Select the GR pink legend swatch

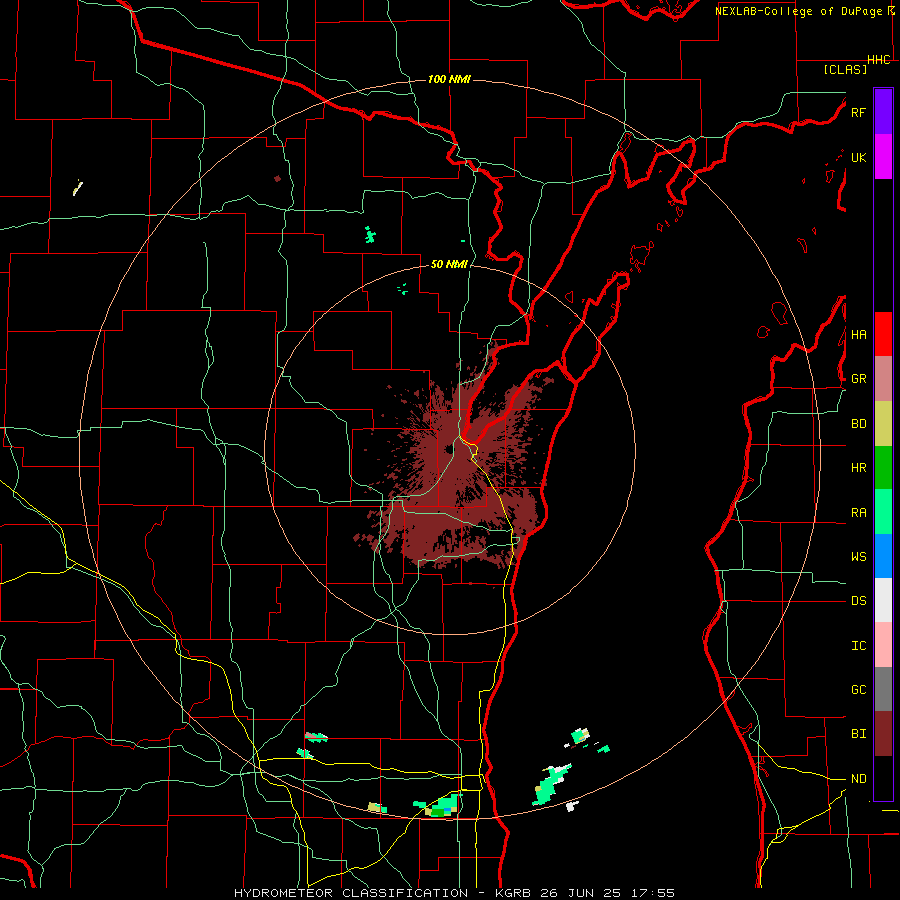tap(883, 379)
